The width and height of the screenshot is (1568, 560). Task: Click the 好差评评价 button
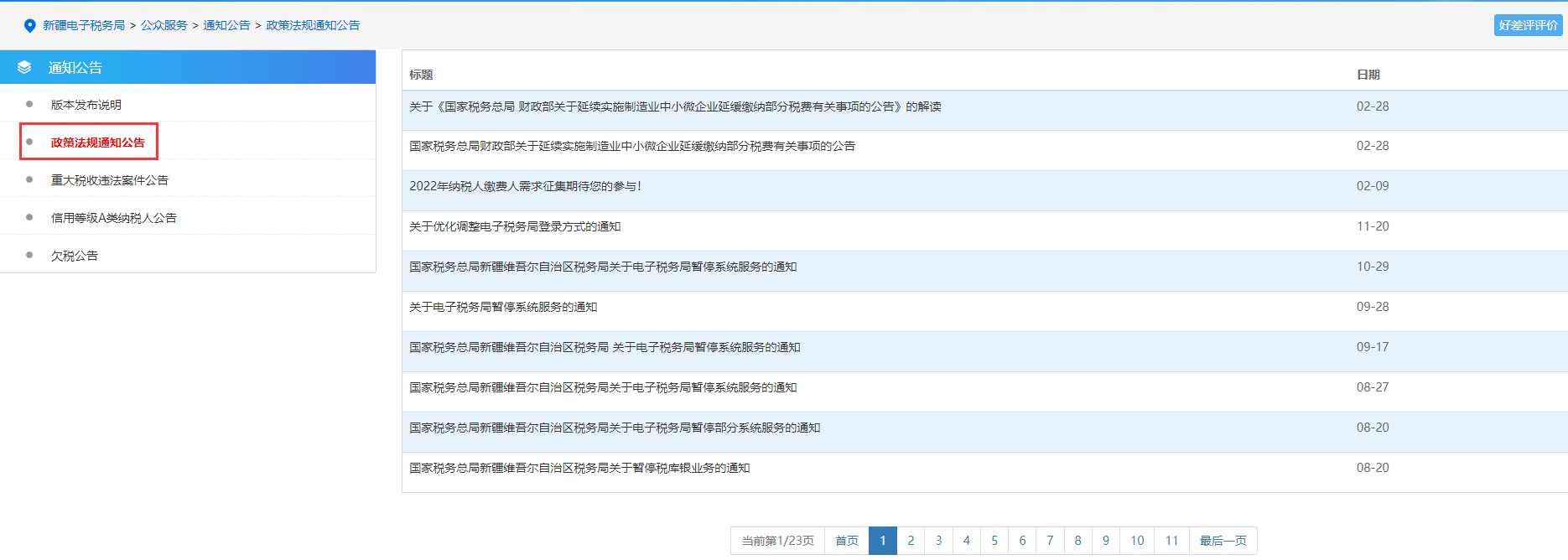click(1528, 25)
